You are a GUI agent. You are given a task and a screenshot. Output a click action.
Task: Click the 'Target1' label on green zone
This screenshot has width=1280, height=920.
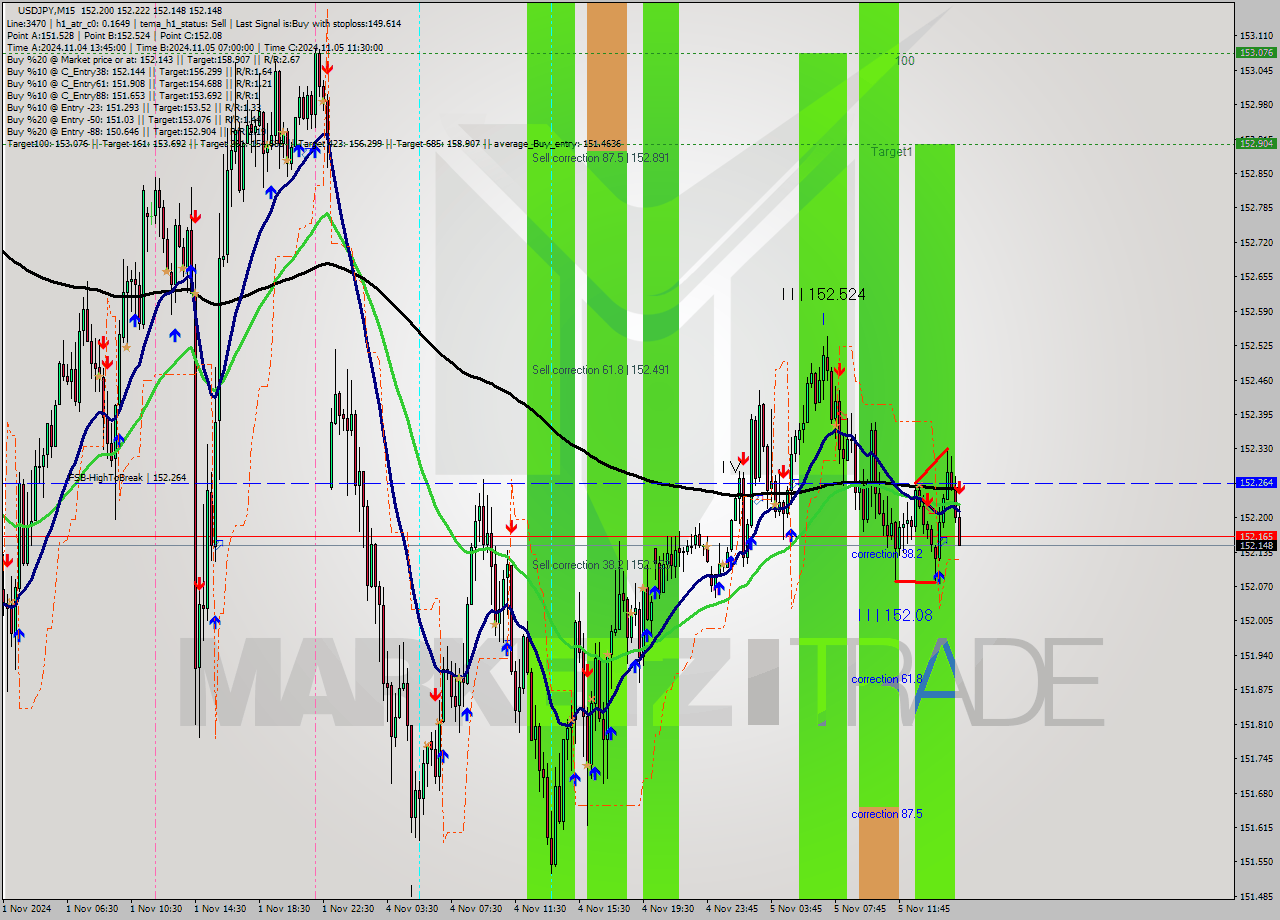pos(891,152)
